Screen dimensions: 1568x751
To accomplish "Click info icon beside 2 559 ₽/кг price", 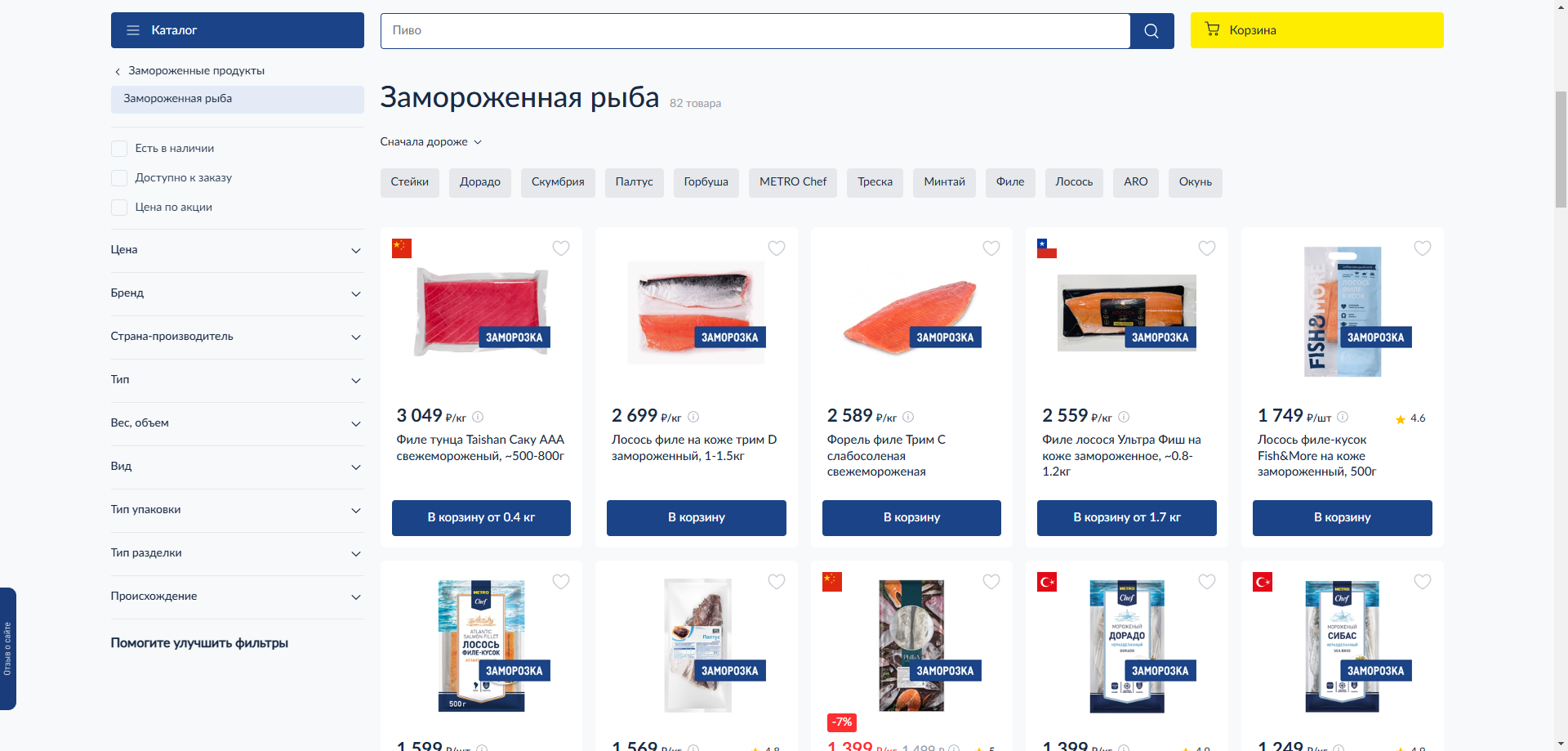I will pyautogui.click(x=1124, y=417).
